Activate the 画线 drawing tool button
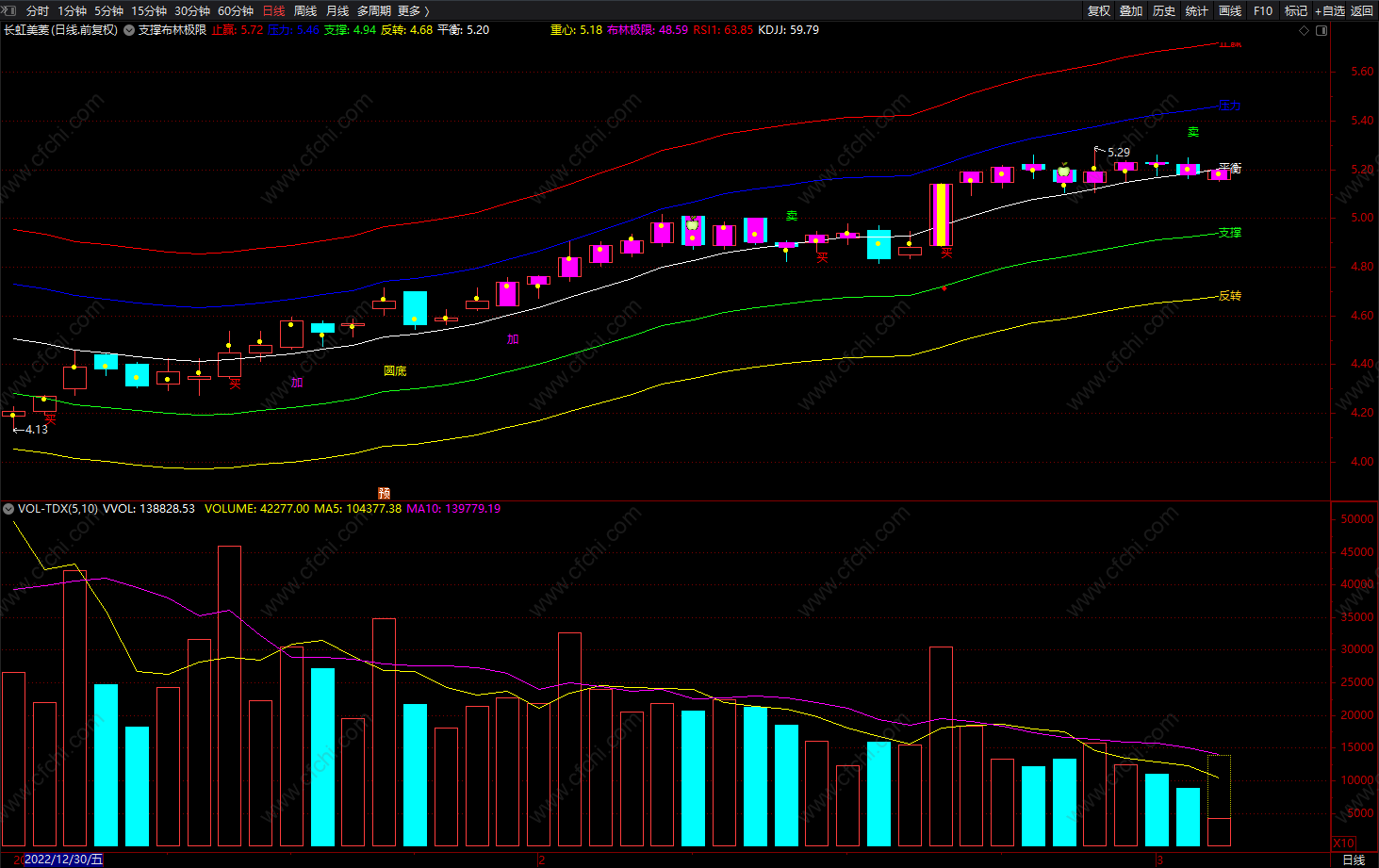This screenshot has height=868, width=1379. (x=1230, y=10)
